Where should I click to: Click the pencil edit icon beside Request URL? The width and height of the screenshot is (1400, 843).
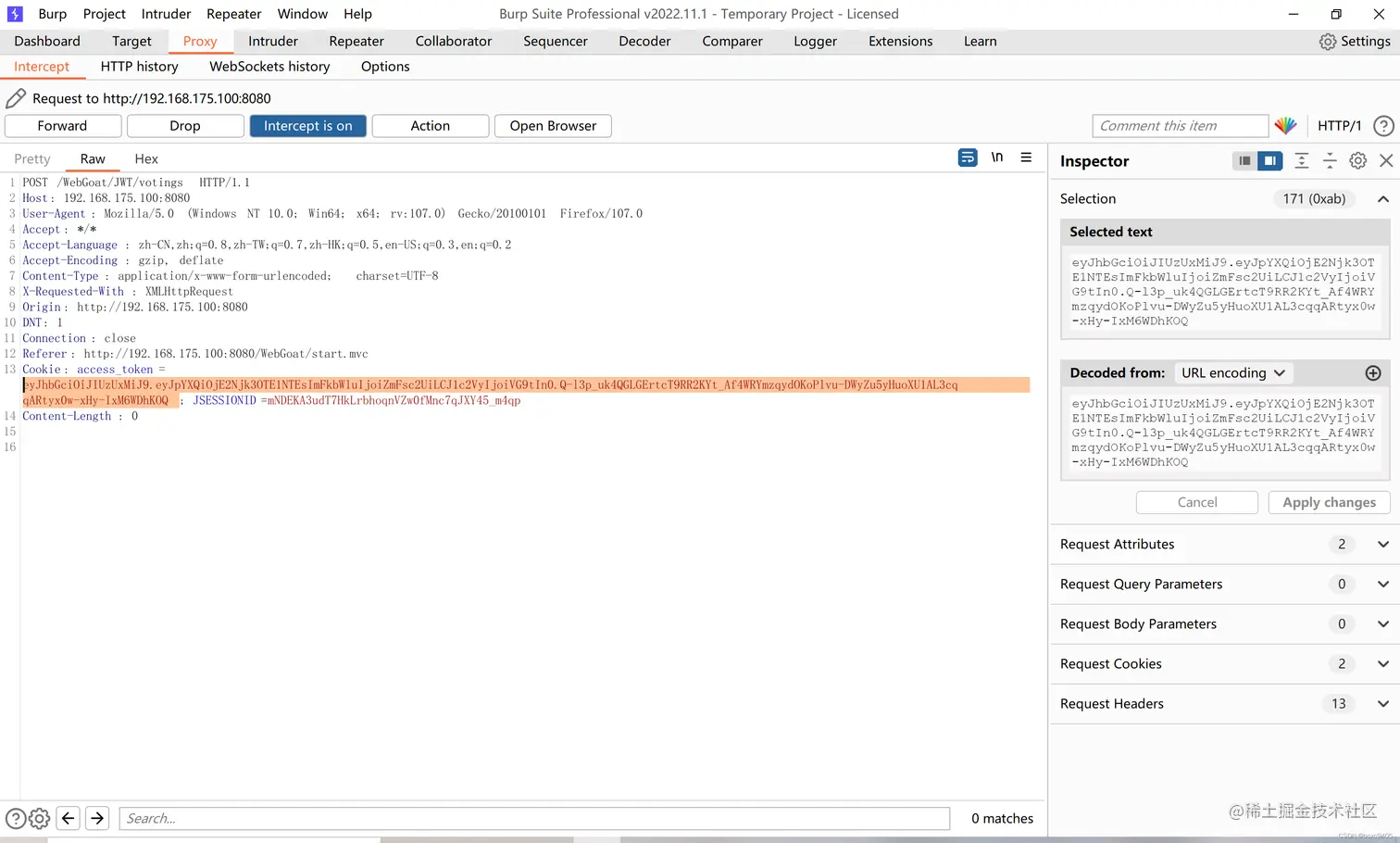pyautogui.click(x=16, y=98)
